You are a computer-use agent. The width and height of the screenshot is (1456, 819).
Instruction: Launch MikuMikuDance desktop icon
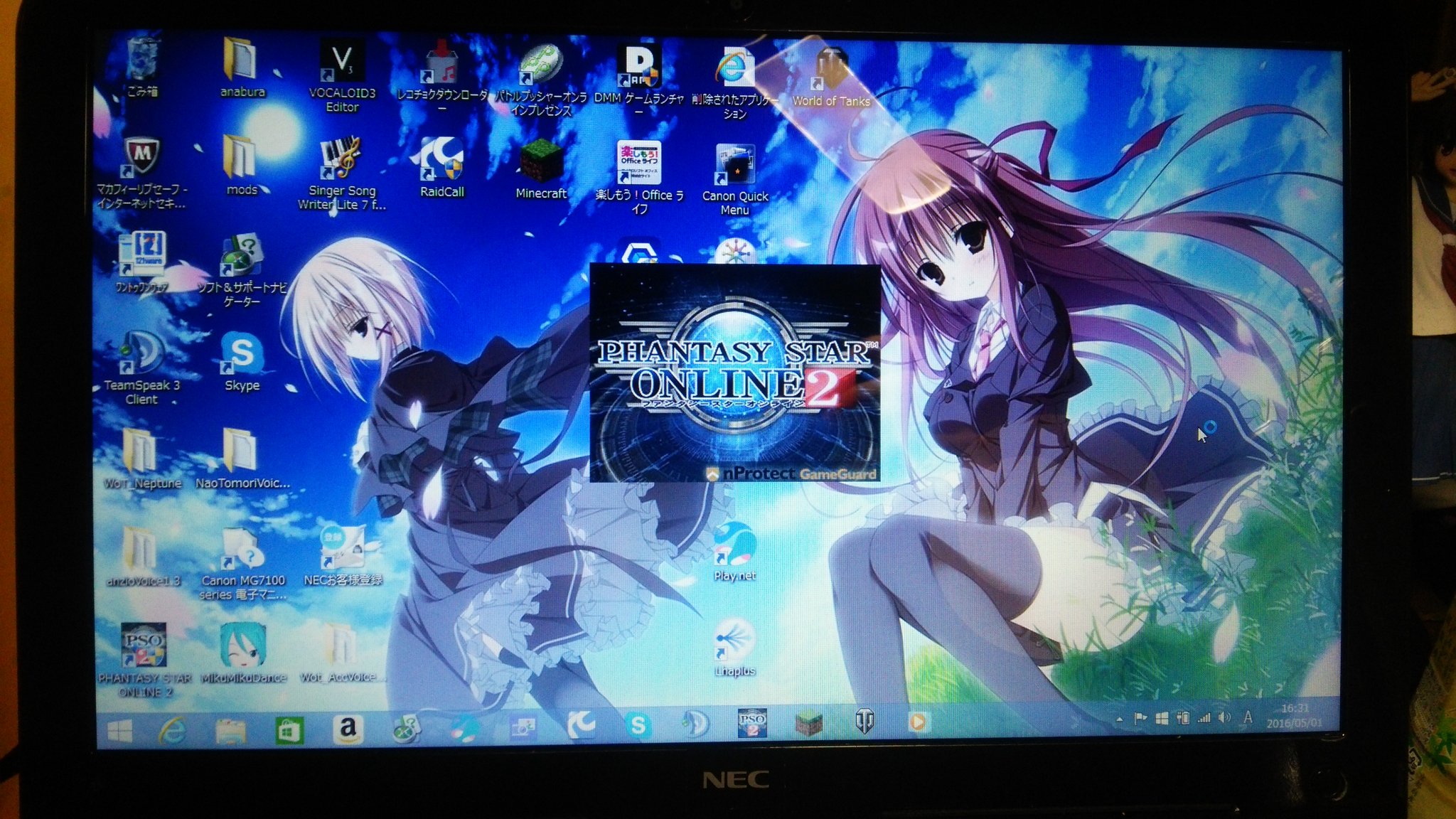(243, 653)
